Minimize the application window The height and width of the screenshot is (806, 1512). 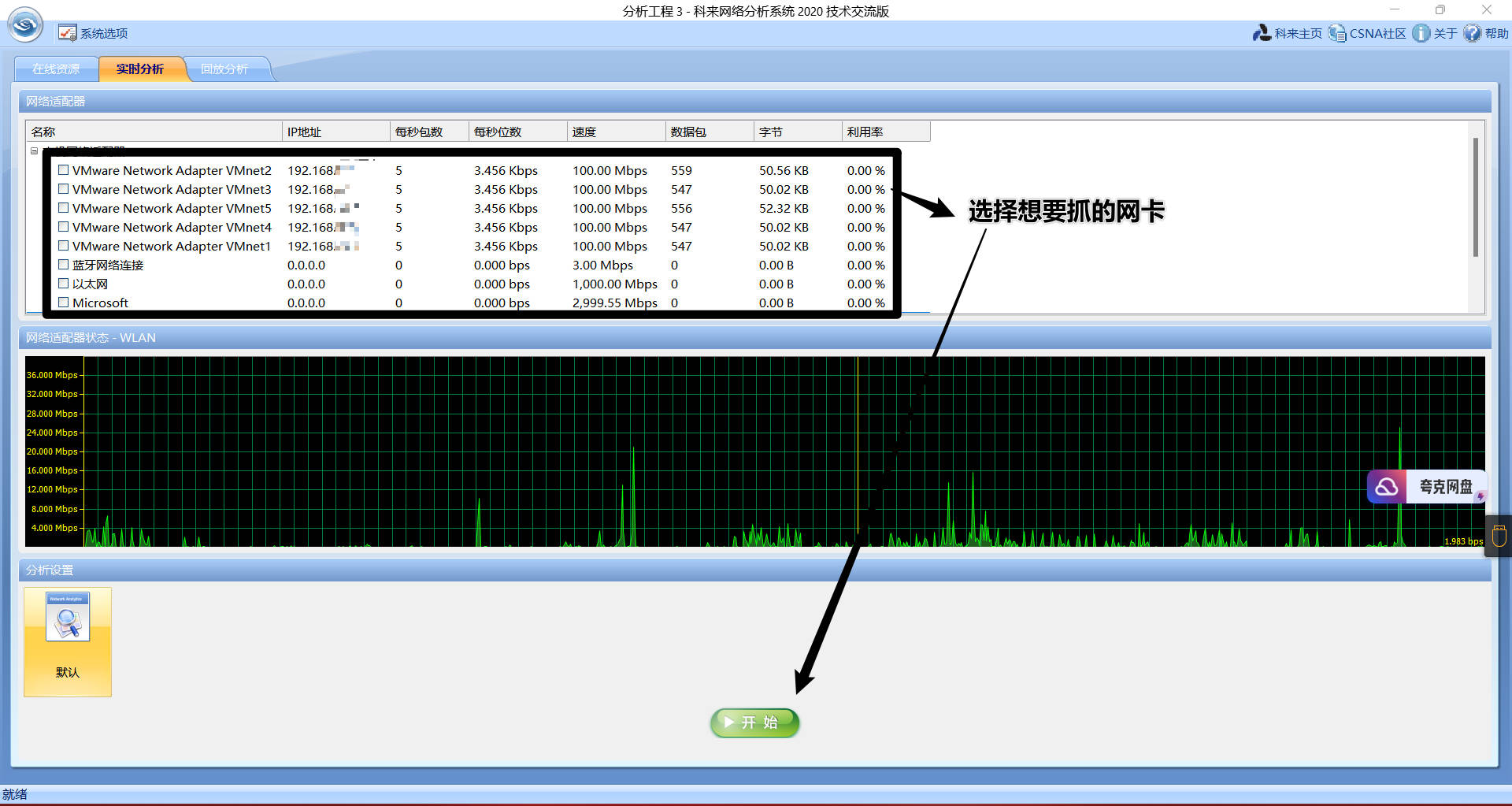pos(1395,10)
